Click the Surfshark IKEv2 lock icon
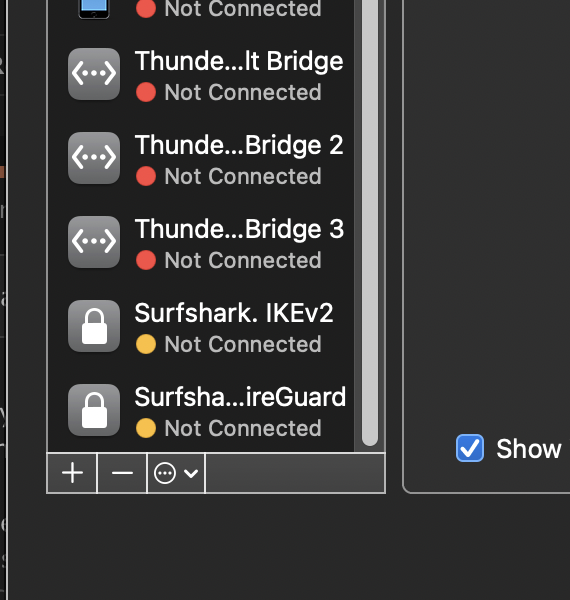The height and width of the screenshot is (600, 570). (x=94, y=326)
